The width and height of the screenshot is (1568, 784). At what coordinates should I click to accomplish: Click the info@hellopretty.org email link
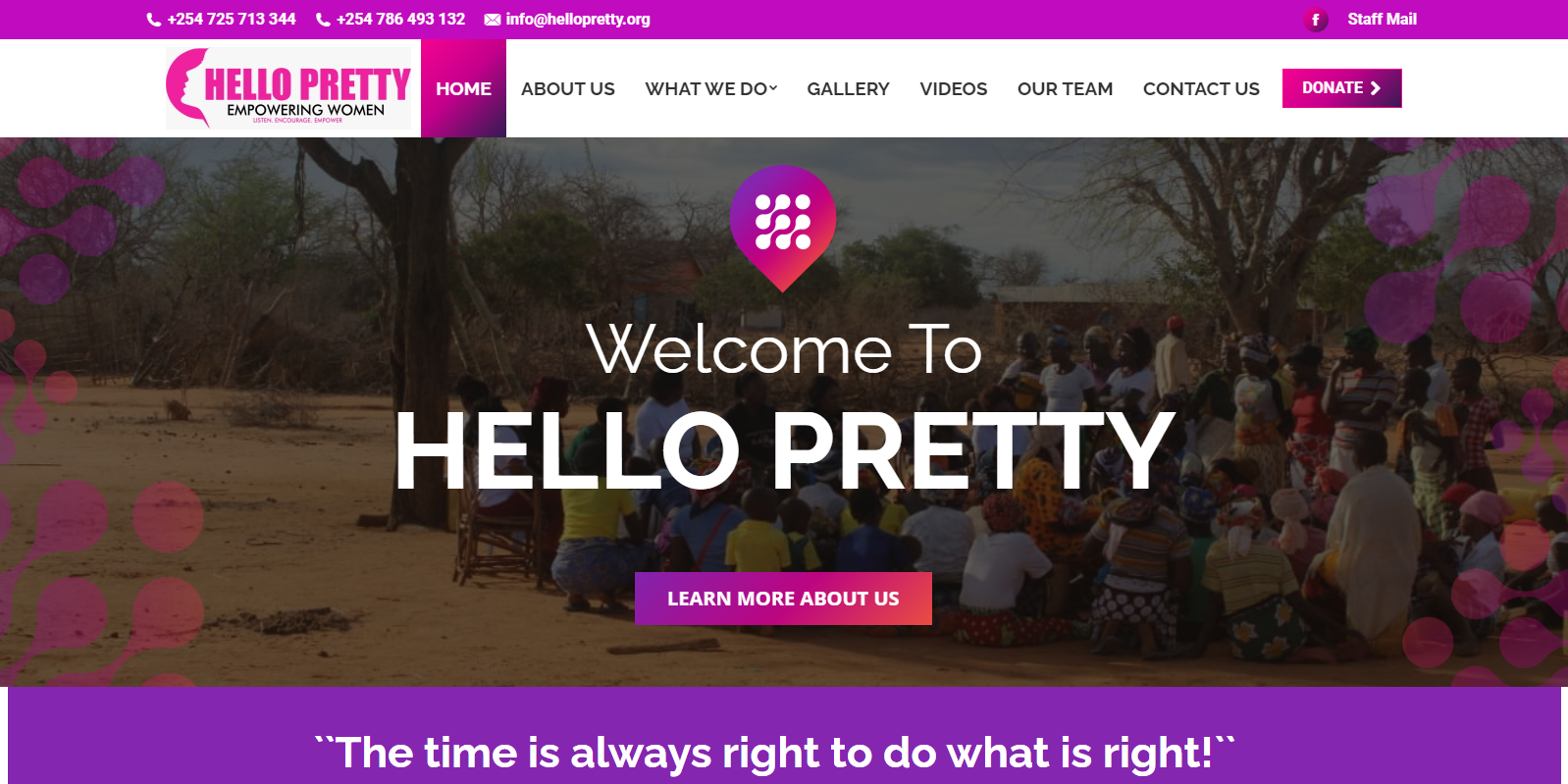point(578,20)
